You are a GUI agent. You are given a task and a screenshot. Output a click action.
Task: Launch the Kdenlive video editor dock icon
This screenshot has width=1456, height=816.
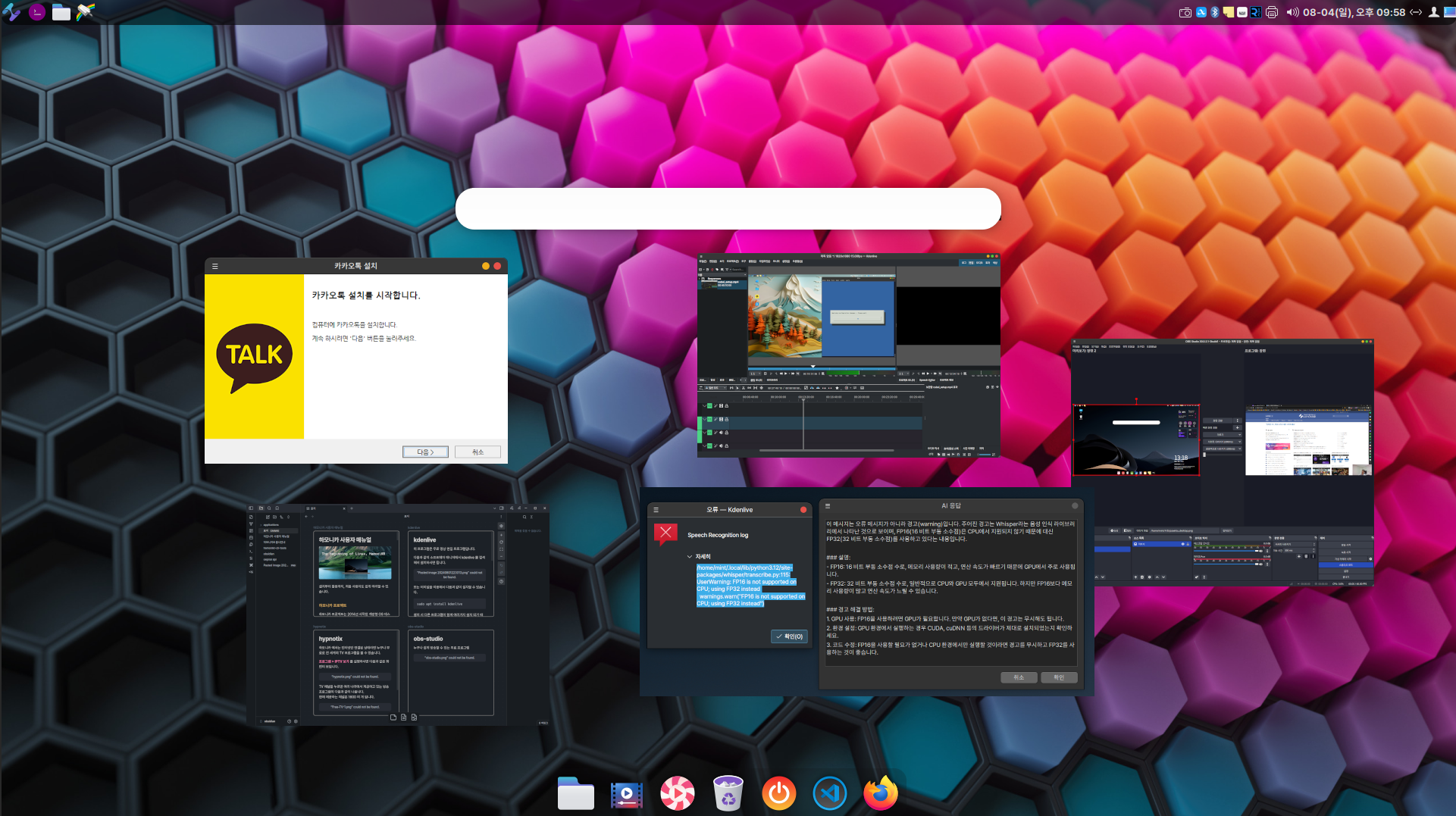pyautogui.click(x=626, y=793)
